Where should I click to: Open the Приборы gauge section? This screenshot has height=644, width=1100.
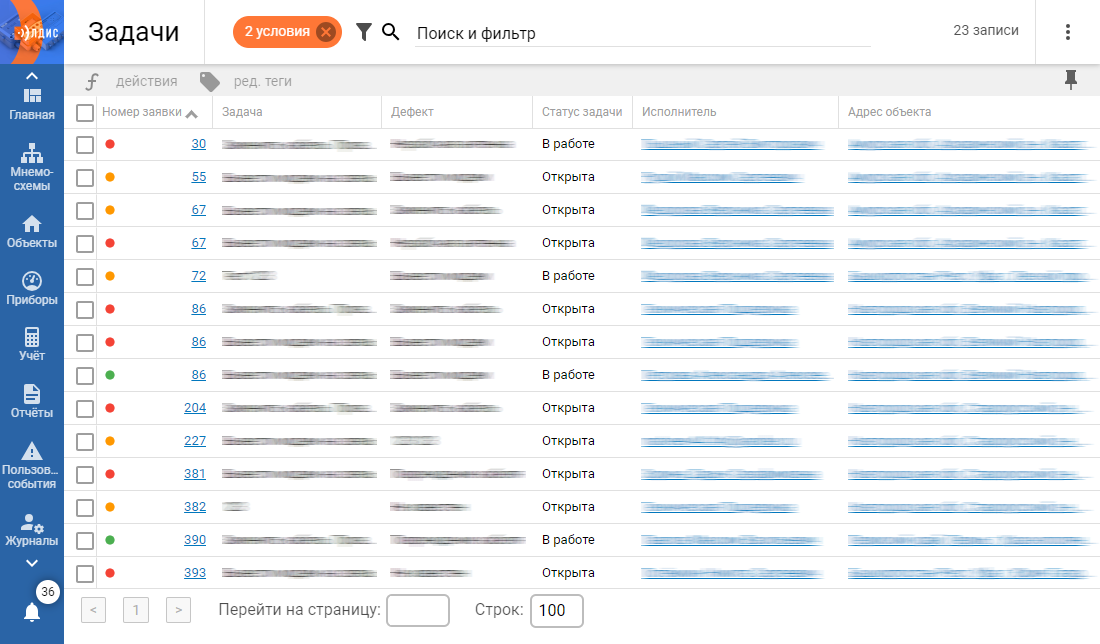tap(32, 289)
